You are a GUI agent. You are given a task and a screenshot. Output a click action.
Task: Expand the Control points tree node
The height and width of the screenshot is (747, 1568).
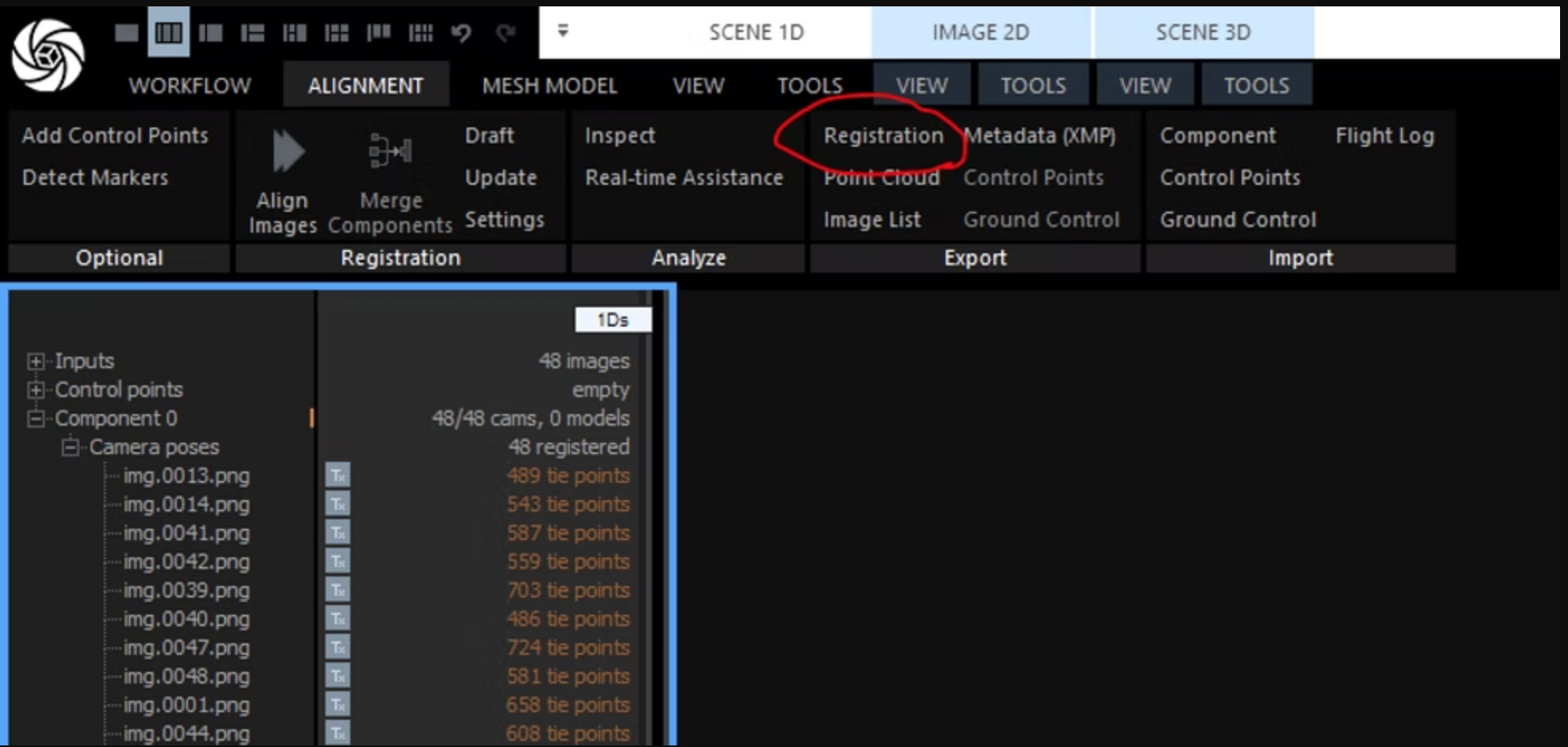(x=35, y=390)
